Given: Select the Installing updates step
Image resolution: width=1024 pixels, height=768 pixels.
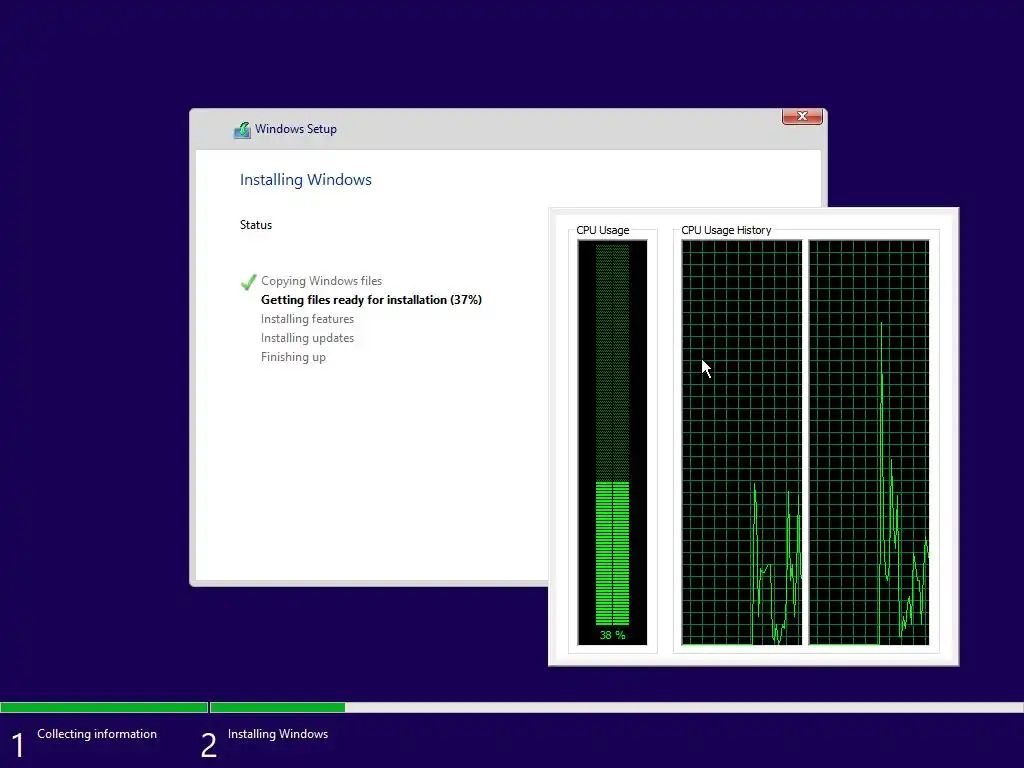Looking at the screenshot, I should pos(308,338).
